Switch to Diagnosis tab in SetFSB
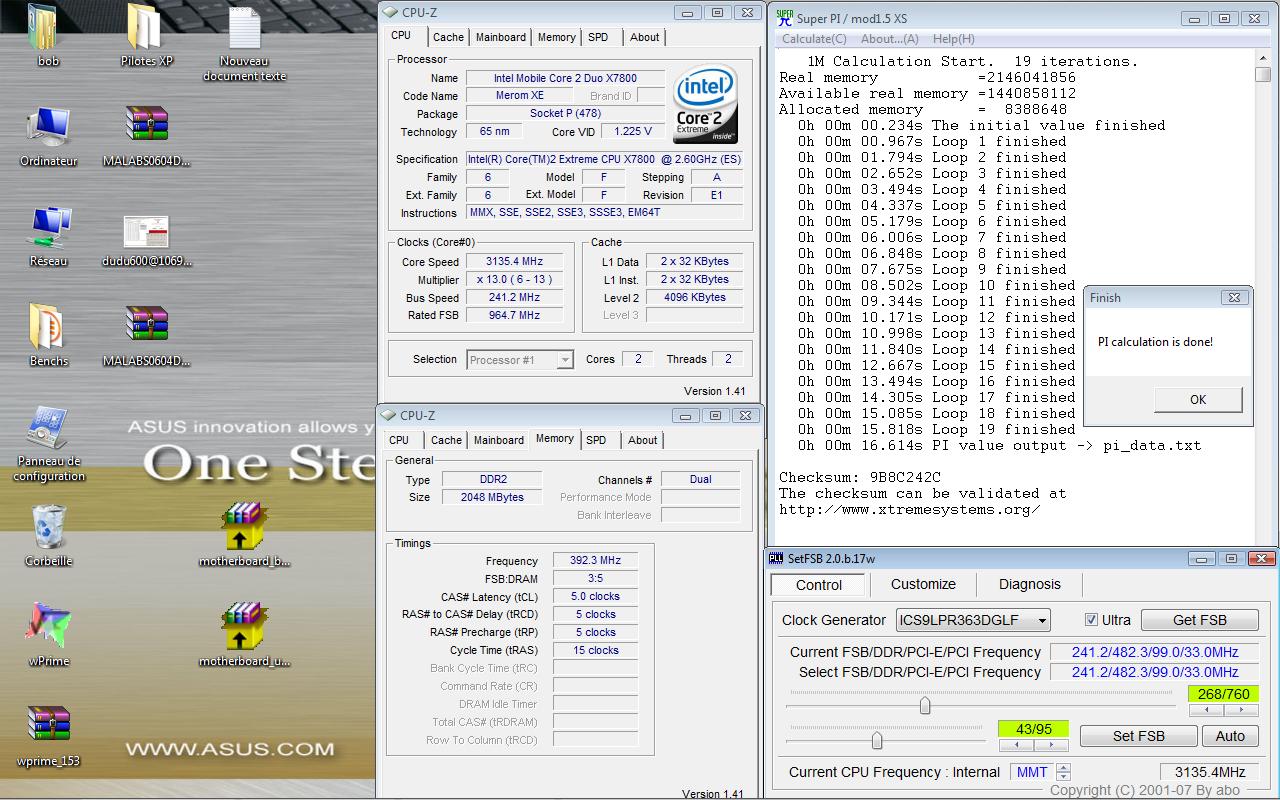 coord(1029,584)
